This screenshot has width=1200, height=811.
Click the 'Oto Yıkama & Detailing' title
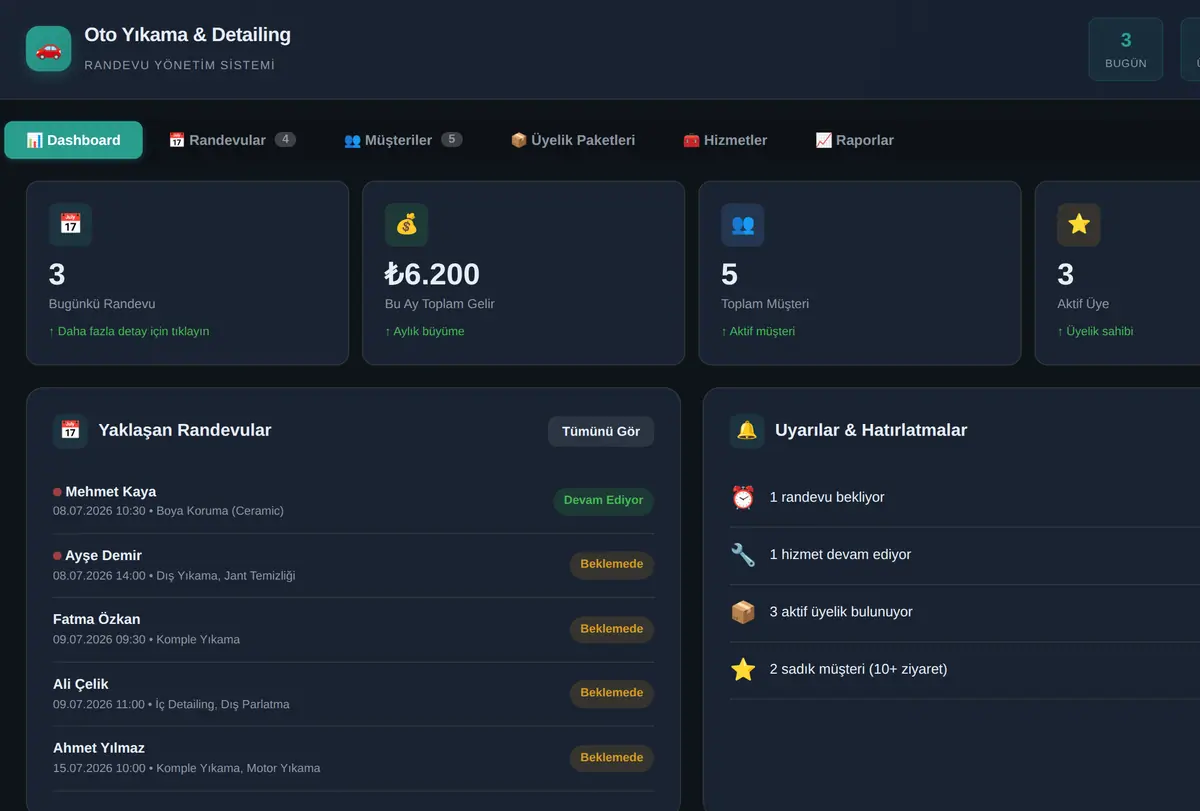tap(188, 35)
